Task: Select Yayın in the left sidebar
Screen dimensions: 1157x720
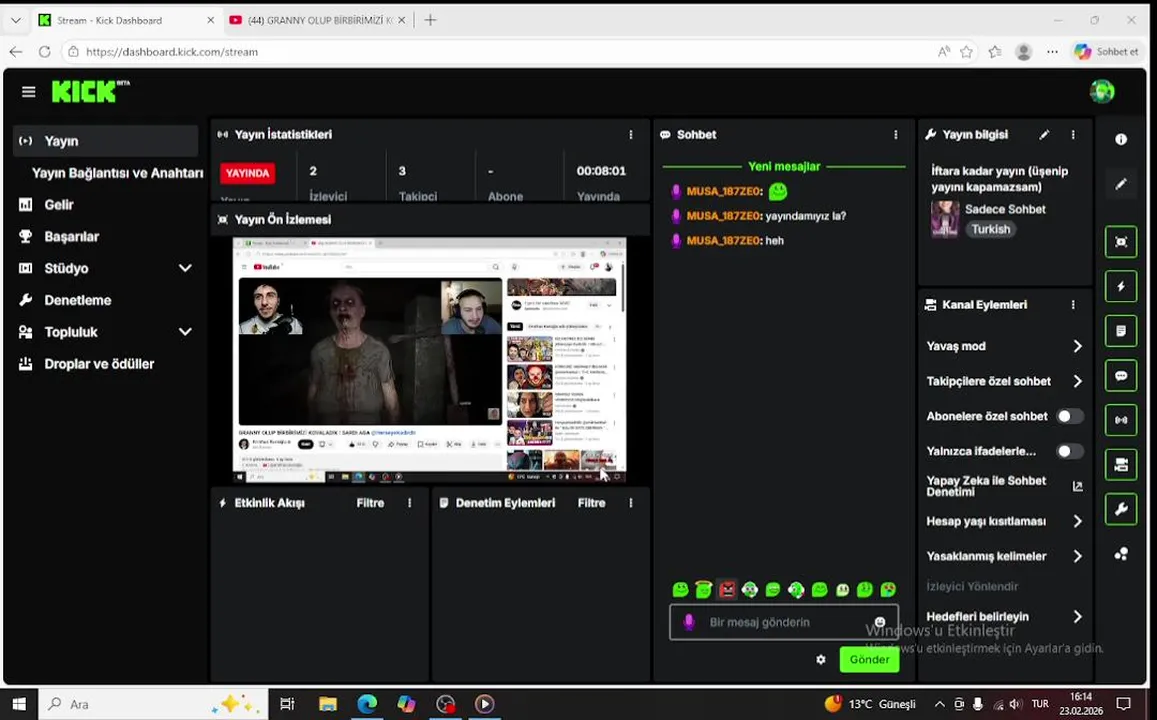Action: (106, 141)
